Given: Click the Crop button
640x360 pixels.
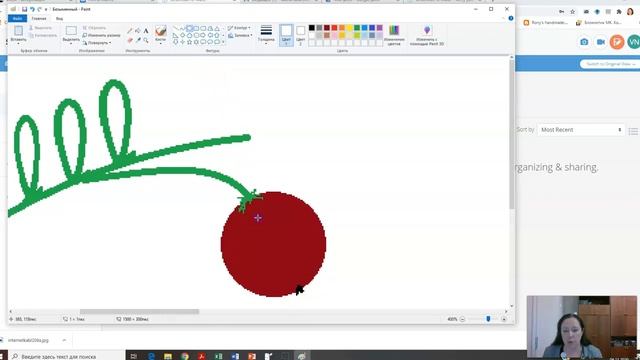Looking at the screenshot, I should coord(95,28).
